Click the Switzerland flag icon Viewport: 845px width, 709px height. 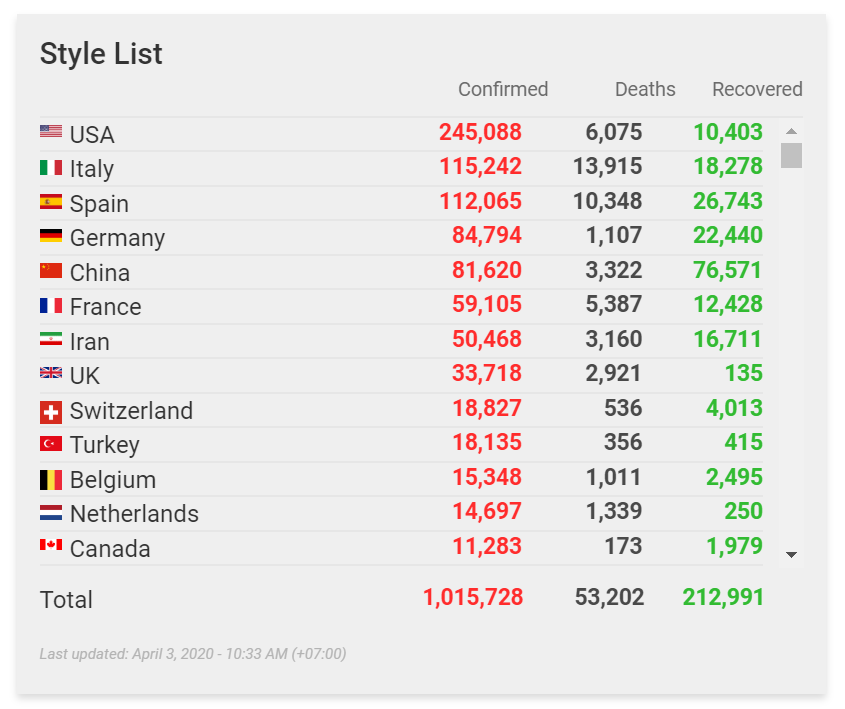point(51,411)
